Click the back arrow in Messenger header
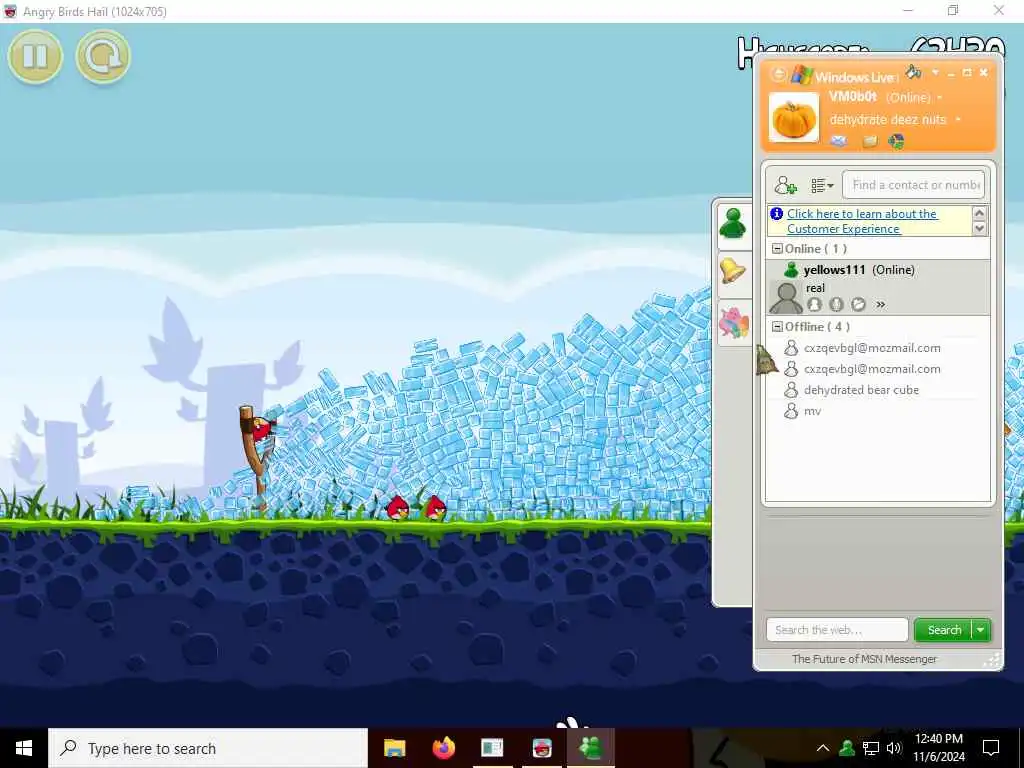This screenshot has height=768, width=1024. pyautogui.click(x=778, y=74)
